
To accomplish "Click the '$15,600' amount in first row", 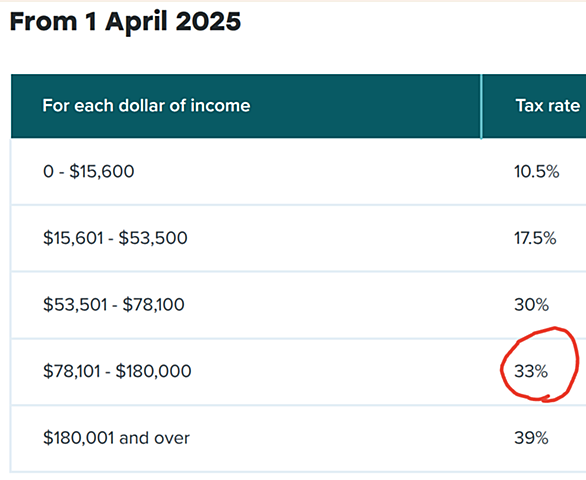I will (x=102, y=172).
